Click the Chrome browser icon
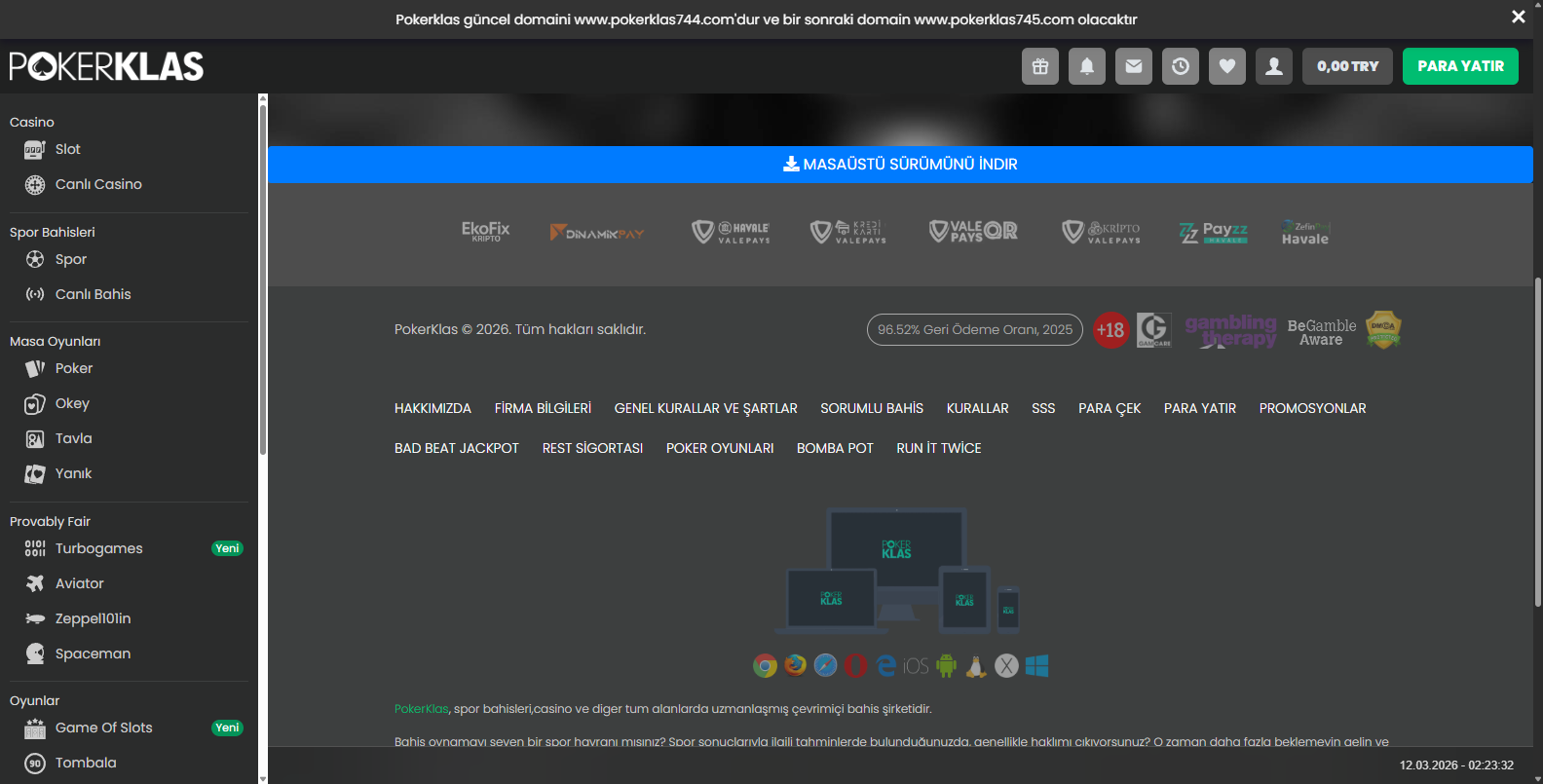The width and height of the screenshot is (1543, 784). [765, 665]
